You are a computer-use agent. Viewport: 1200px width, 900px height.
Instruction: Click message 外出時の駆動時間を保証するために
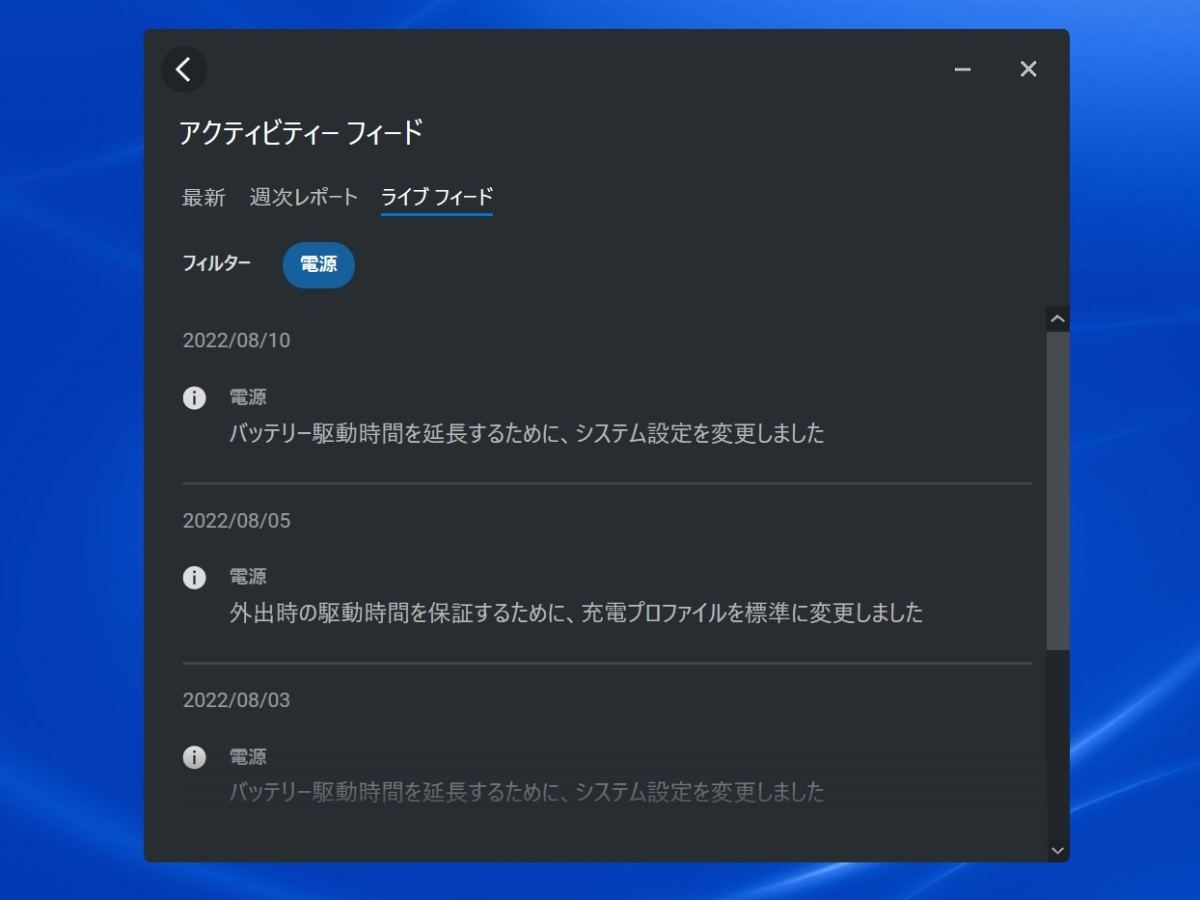click(576, 612)
